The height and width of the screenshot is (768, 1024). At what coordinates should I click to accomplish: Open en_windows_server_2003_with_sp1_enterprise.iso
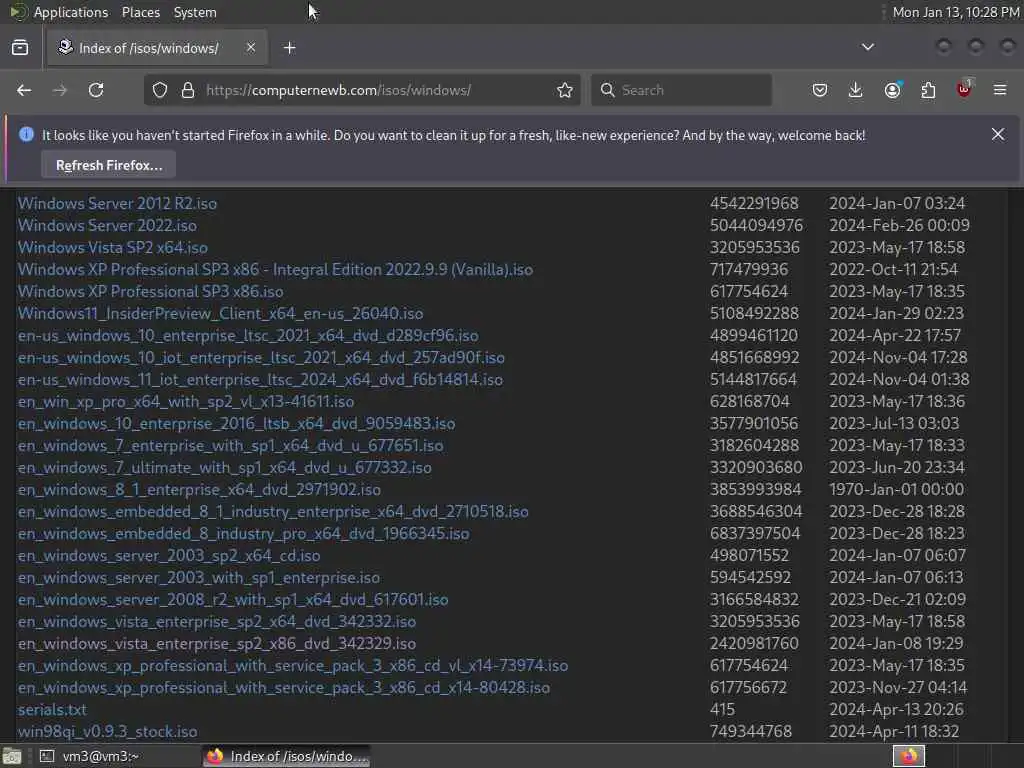(199, 577)
